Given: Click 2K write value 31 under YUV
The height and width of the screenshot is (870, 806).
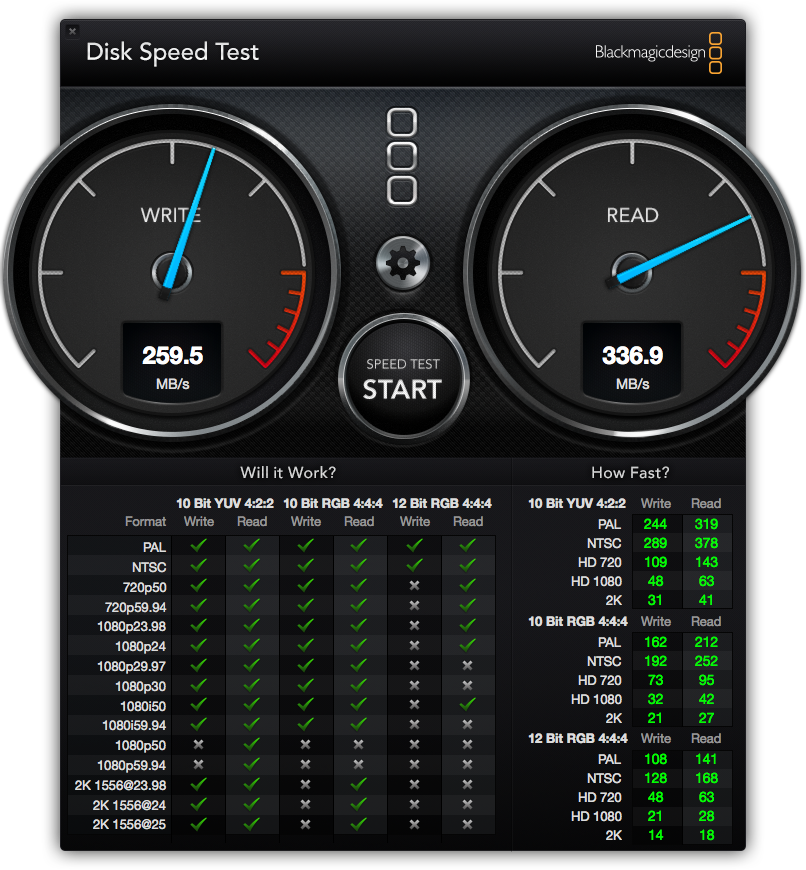Looking at the screenshot, I should [x=655, y=600].
